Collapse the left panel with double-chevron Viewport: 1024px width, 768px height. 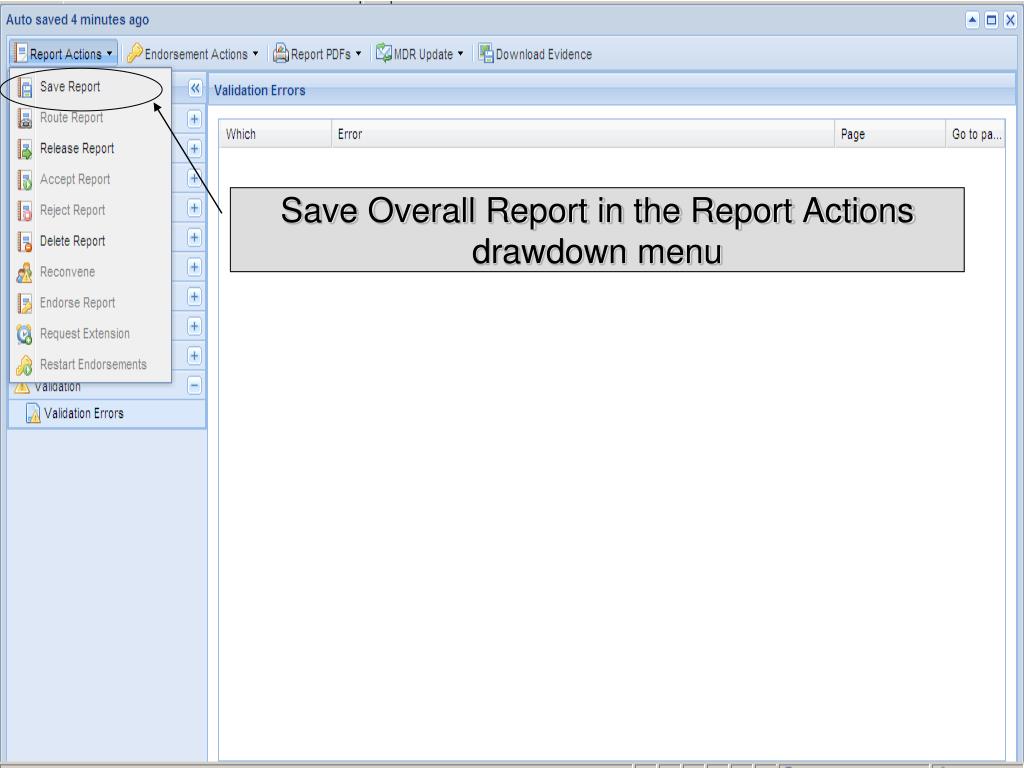195,88
